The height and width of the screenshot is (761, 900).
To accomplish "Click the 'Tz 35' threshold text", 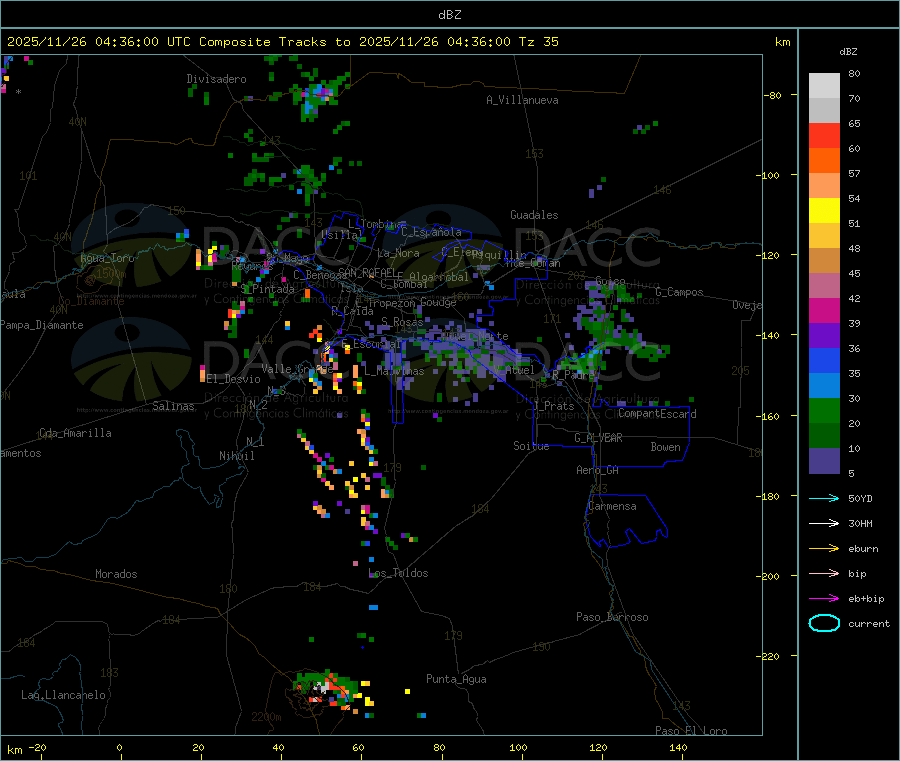I will coord(538,42).
